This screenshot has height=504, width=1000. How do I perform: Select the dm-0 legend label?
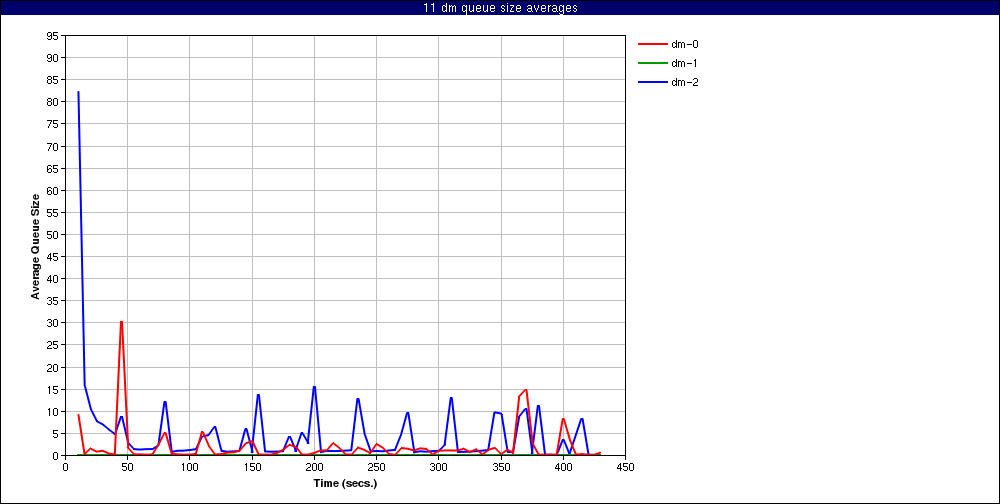click(x=684, y=44)
